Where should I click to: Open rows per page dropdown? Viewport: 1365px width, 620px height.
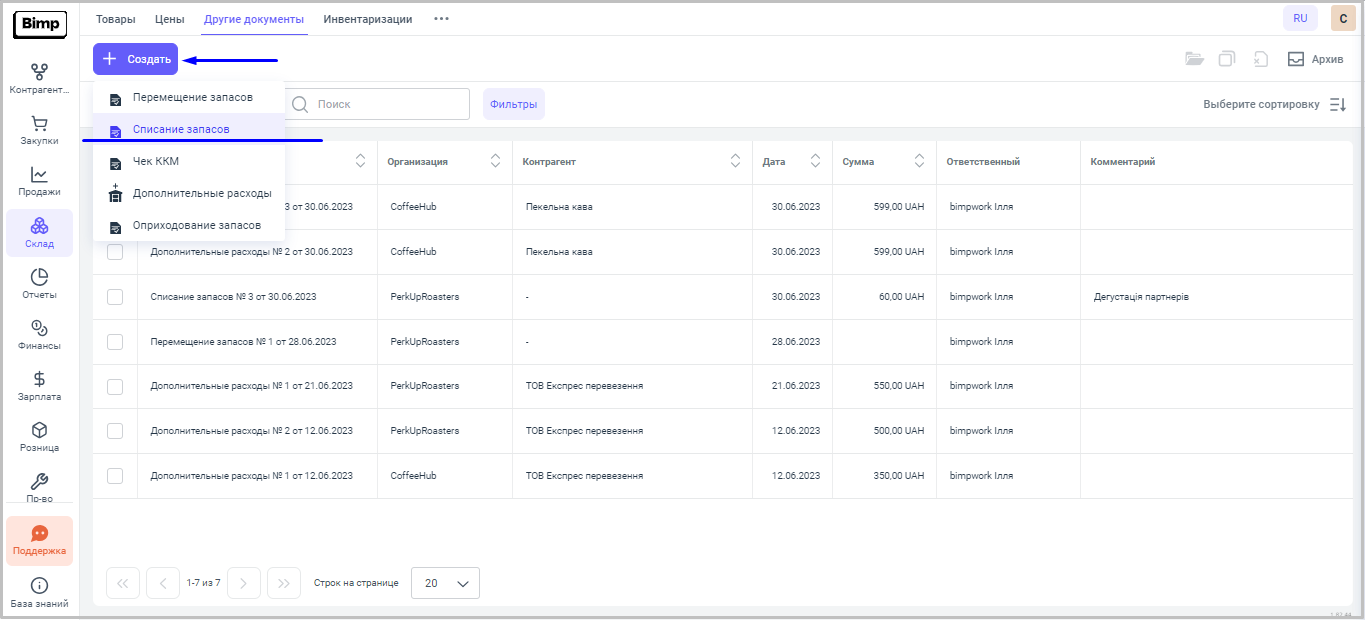[445, 583]
